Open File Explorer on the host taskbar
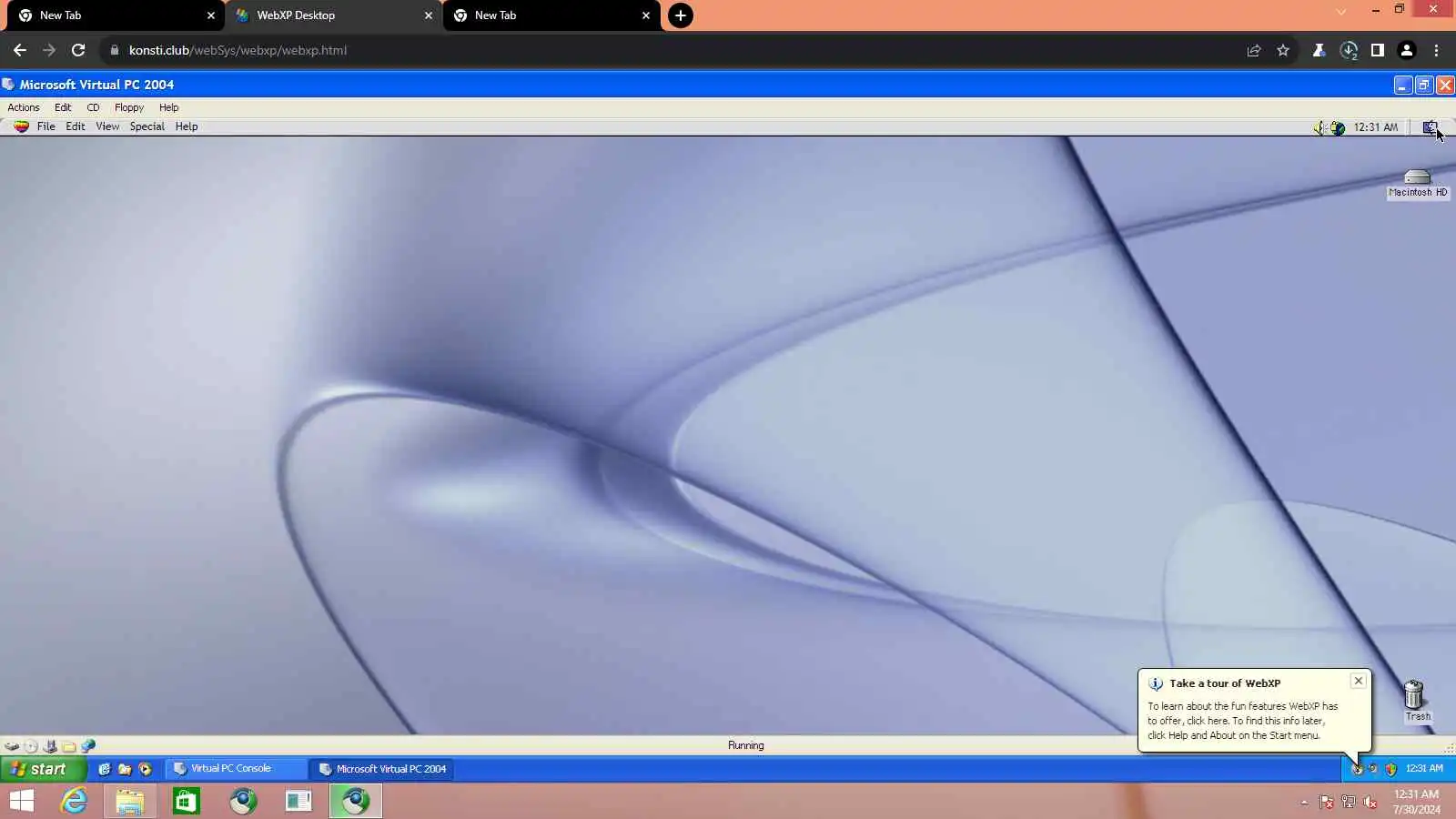This screenshot has height=819, width=1456. point(130,801)
